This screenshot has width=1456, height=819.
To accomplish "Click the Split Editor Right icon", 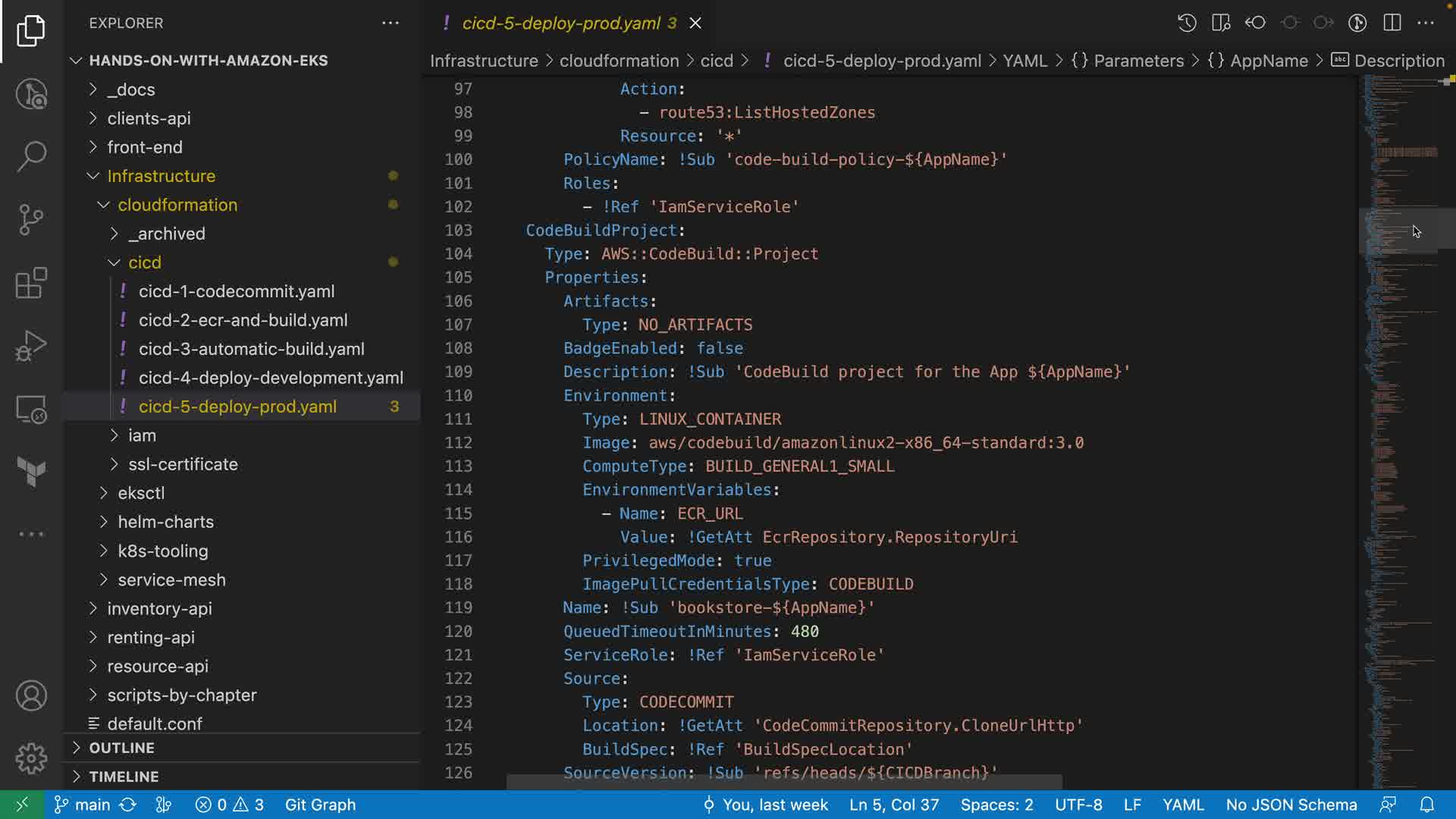I will coord(1392,23).
